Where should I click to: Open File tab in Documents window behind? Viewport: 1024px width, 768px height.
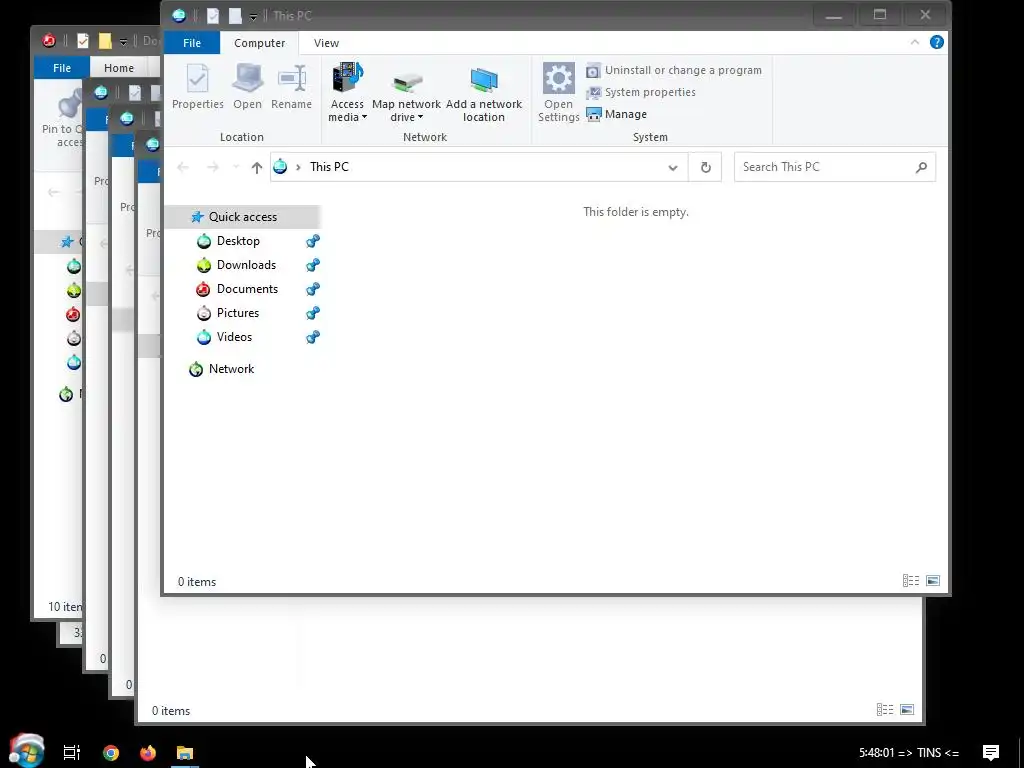[x=62, y=67]
